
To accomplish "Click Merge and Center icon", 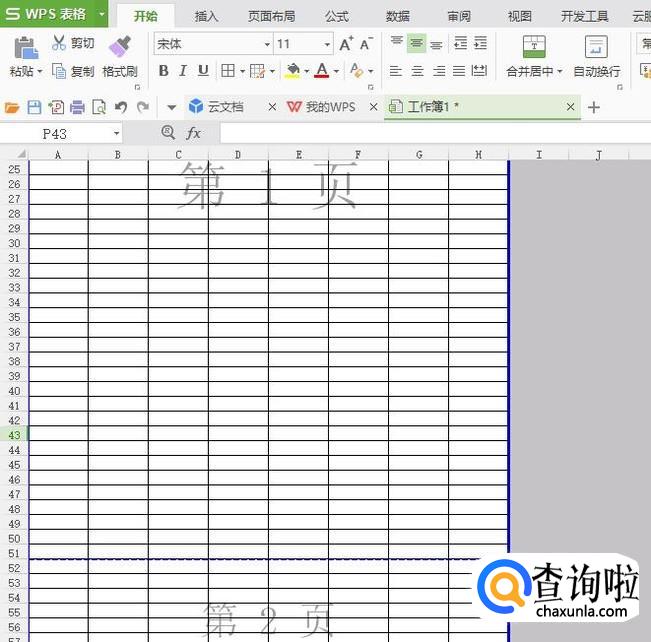I will click(x=534, y=47).
